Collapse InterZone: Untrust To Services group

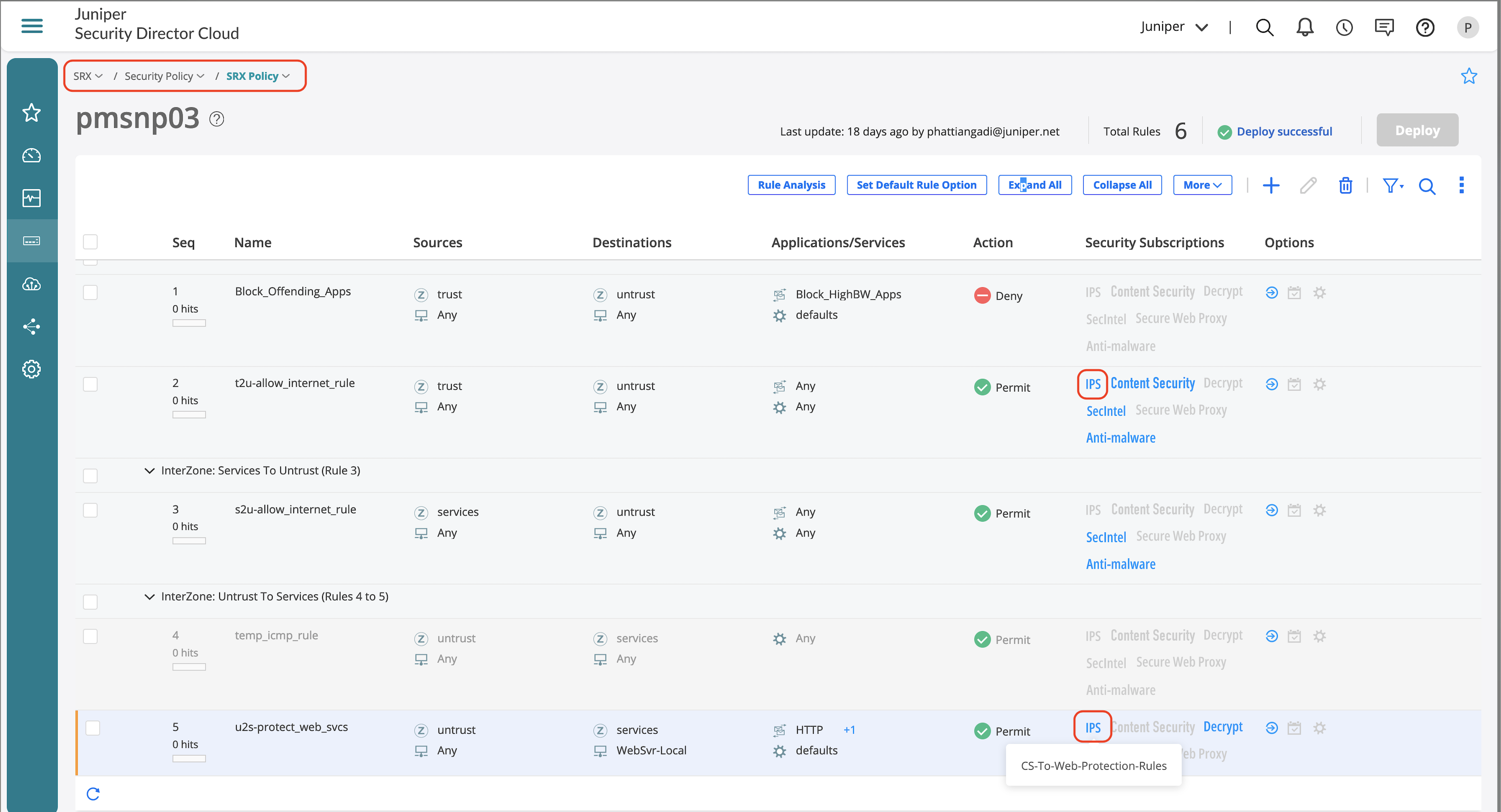pos(149,597)
